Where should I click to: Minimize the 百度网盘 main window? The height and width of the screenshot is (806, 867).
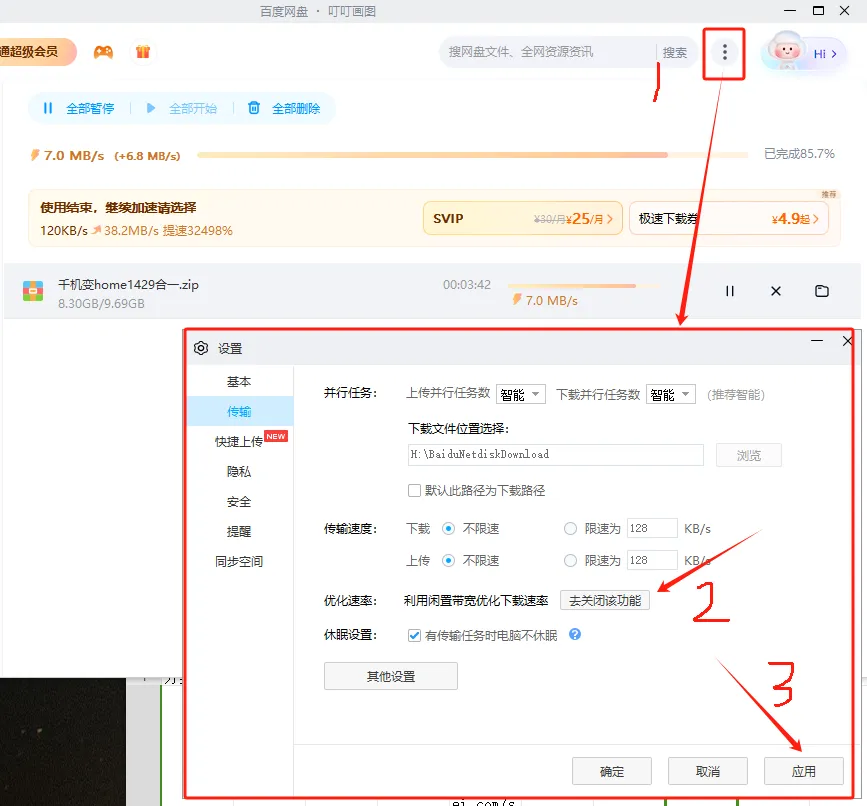(x=790, y=11)
